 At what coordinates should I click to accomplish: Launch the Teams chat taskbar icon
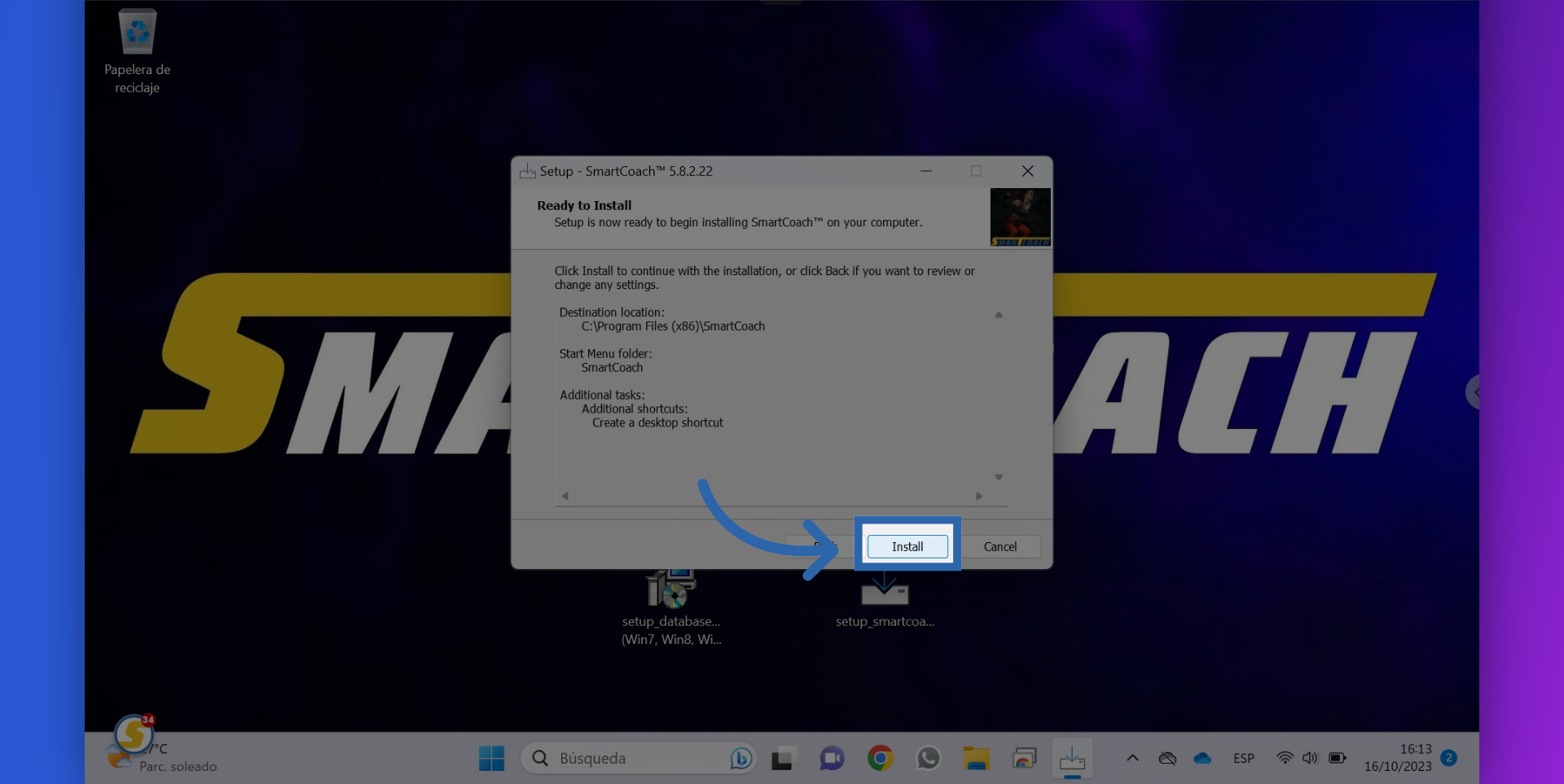tap(831, 758)
